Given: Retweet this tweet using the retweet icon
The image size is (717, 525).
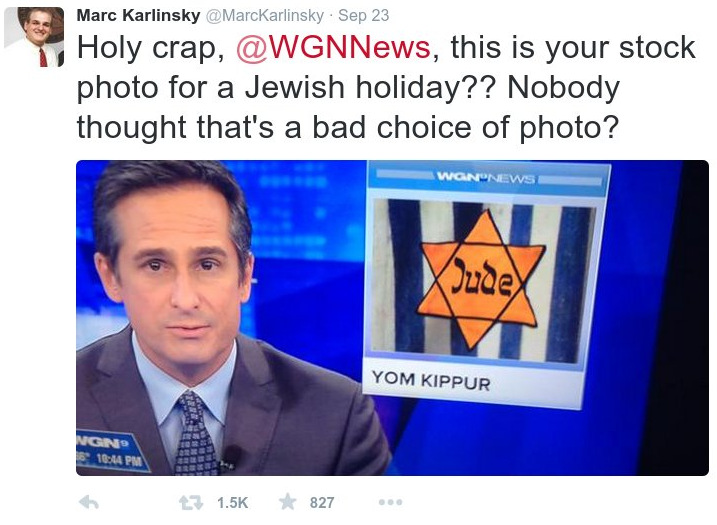Looking at the screenshot, I should [191, 503].
